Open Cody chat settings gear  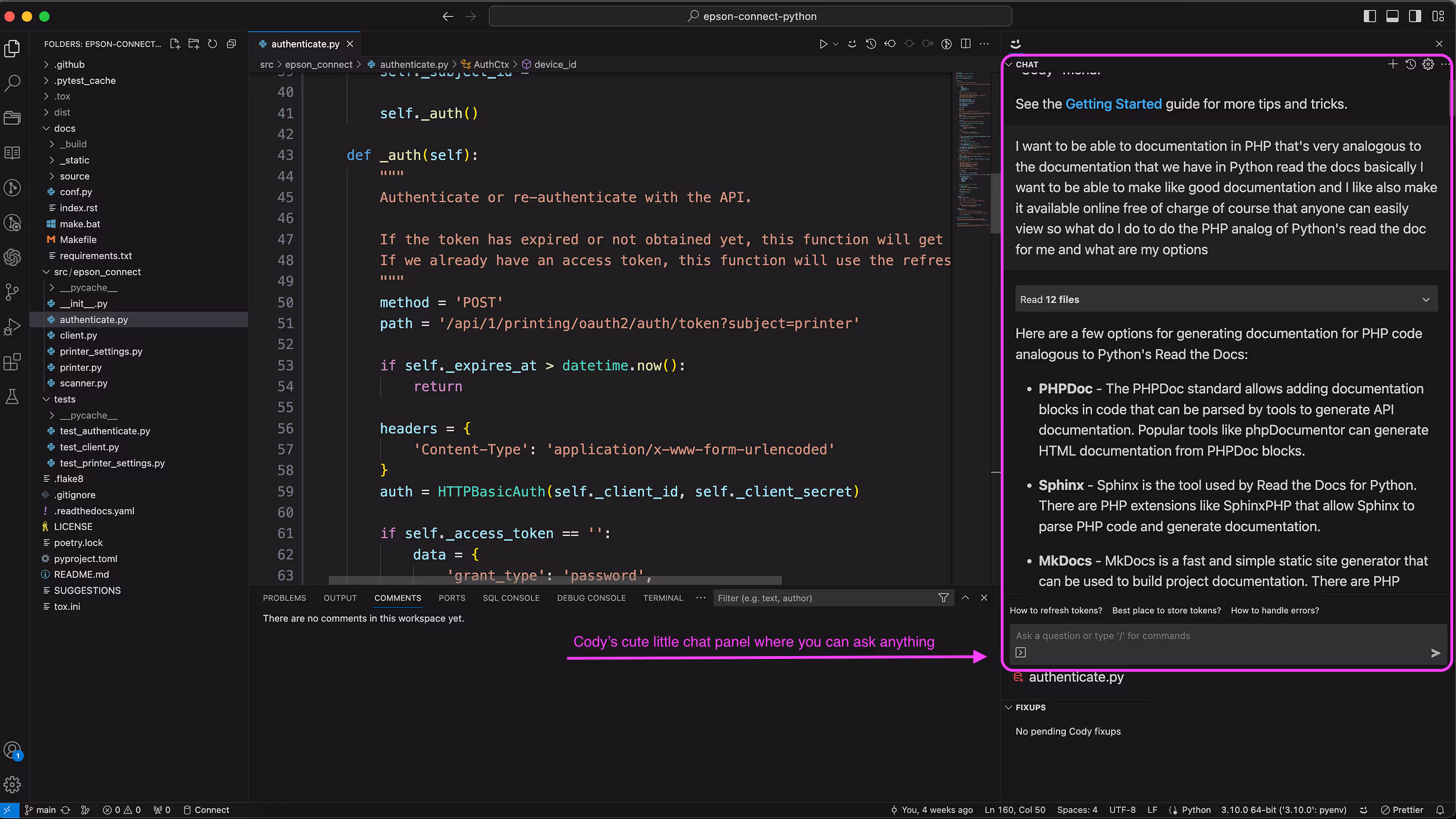tap(1429, 64)
